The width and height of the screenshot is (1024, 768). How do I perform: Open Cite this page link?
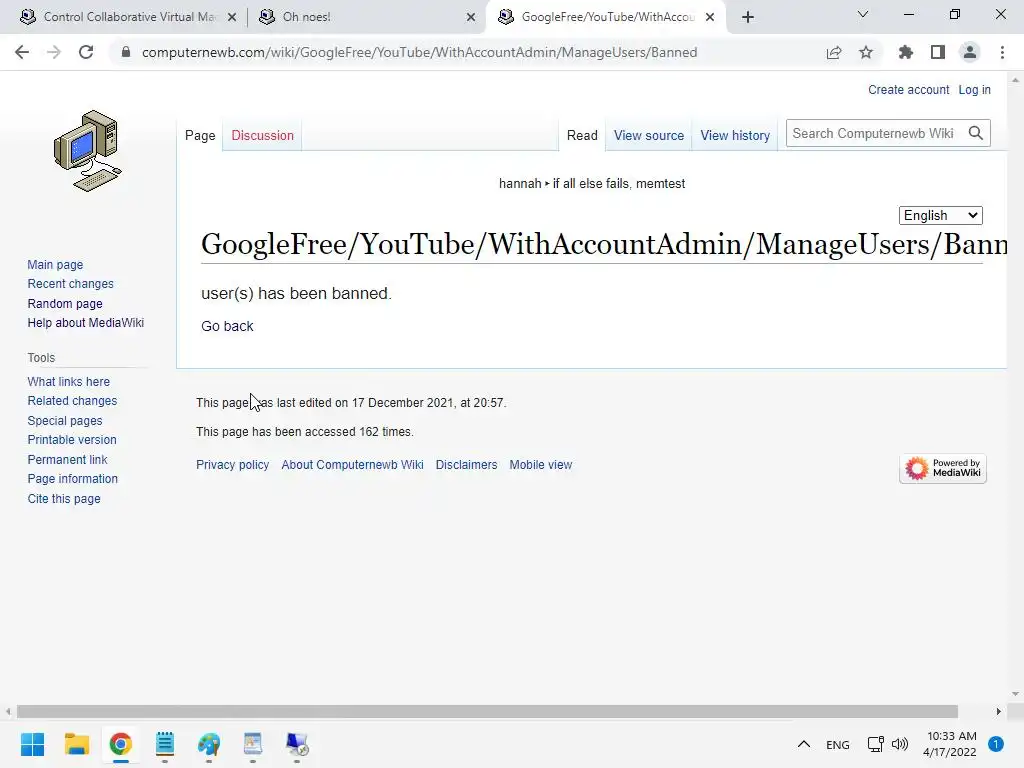64,498
